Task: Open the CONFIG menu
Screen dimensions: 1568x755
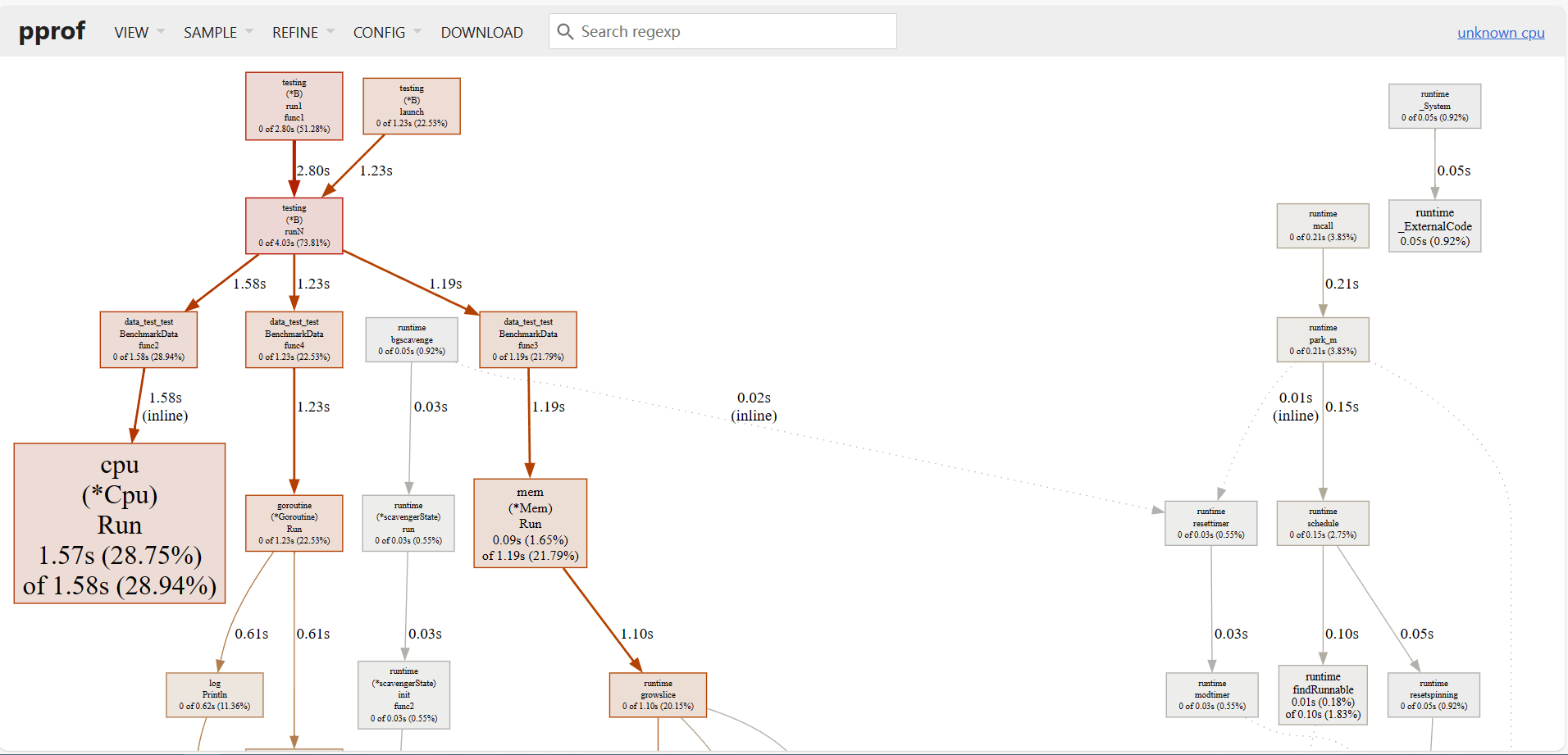Action: pos(379,32)
